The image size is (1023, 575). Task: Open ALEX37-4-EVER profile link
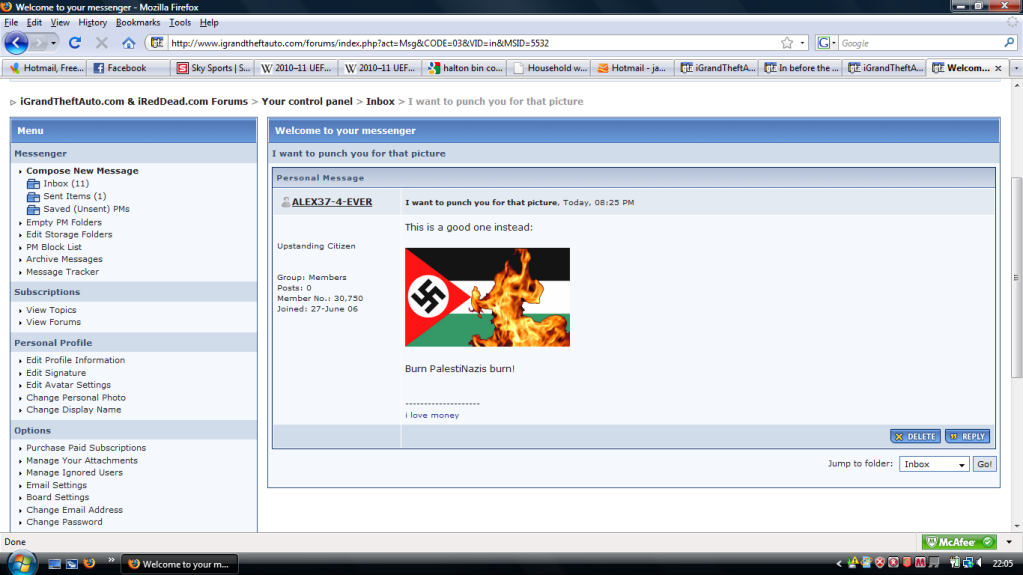click(x=332, y=202)
